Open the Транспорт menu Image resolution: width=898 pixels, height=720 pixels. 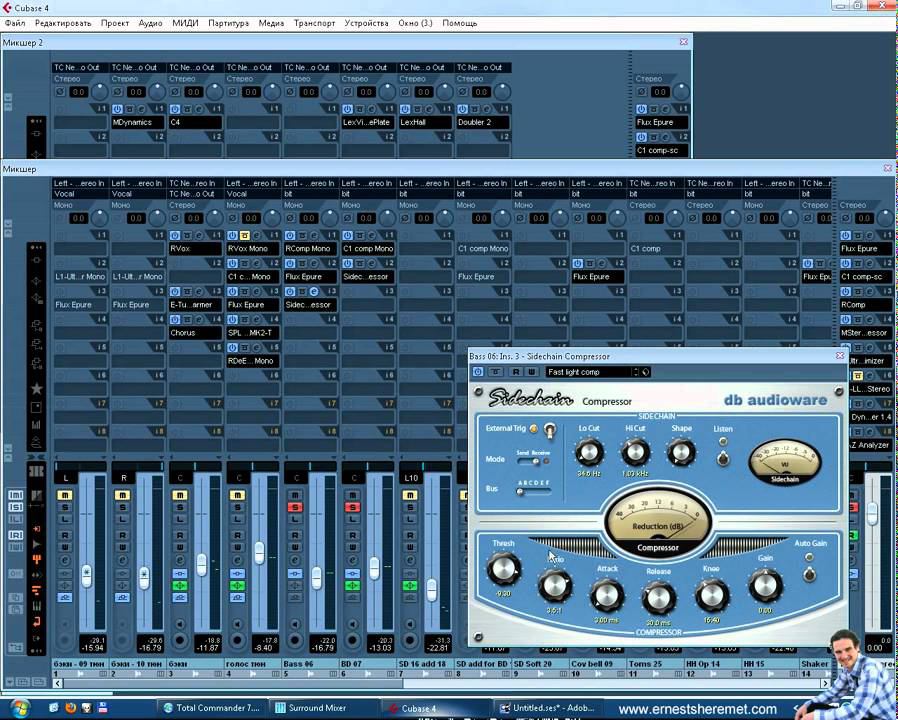tap(314, 23)
